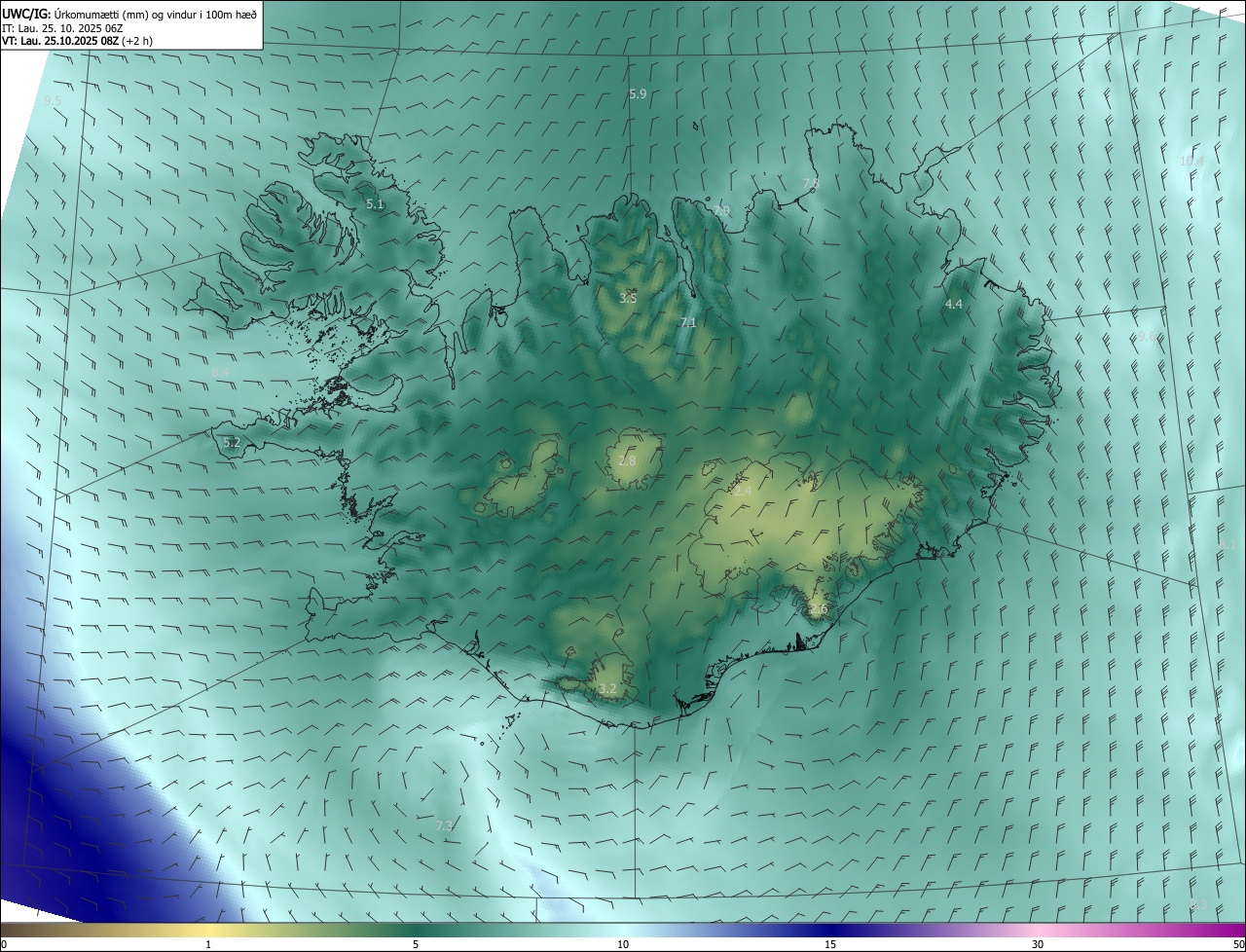Click the 0 tick on the legend
The image size is (1246, 952).
[4, 944]
